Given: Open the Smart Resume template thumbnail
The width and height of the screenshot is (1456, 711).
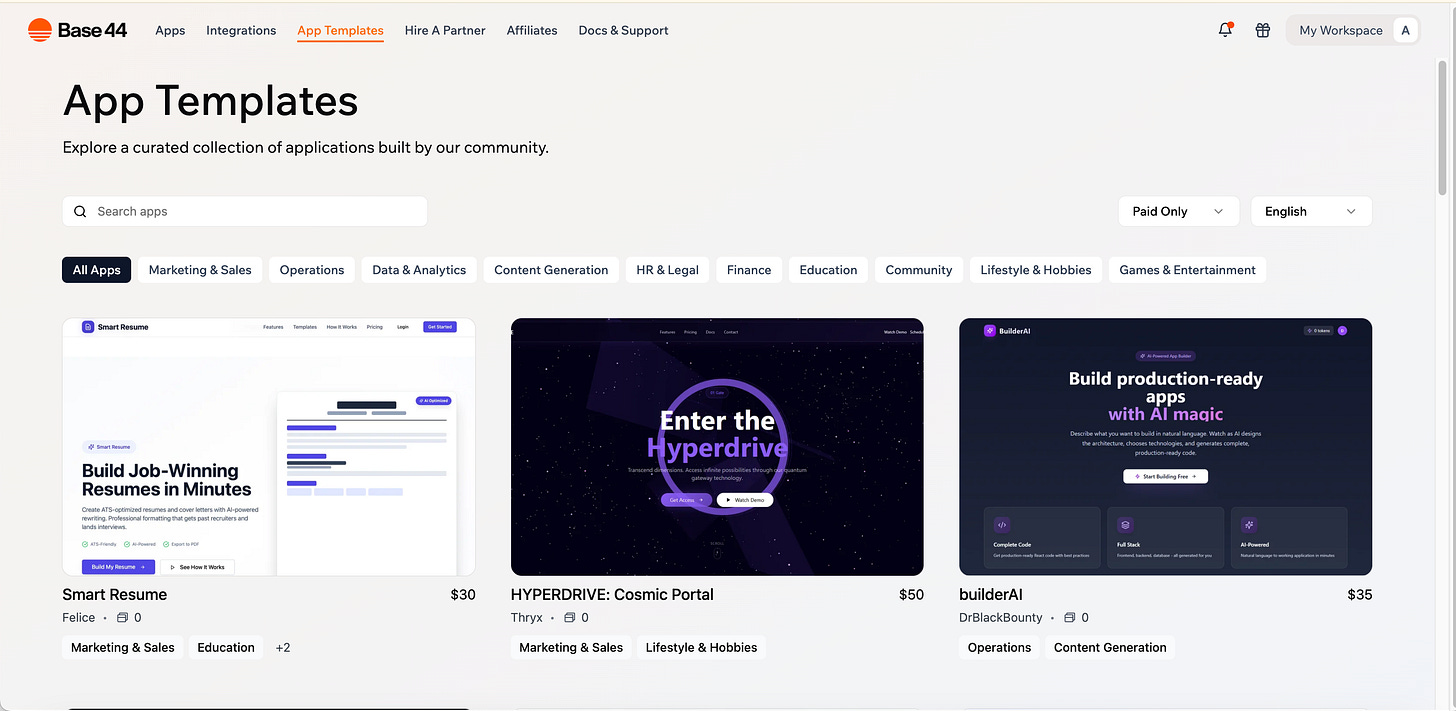Looking at the screenshot, I should 269,447.
